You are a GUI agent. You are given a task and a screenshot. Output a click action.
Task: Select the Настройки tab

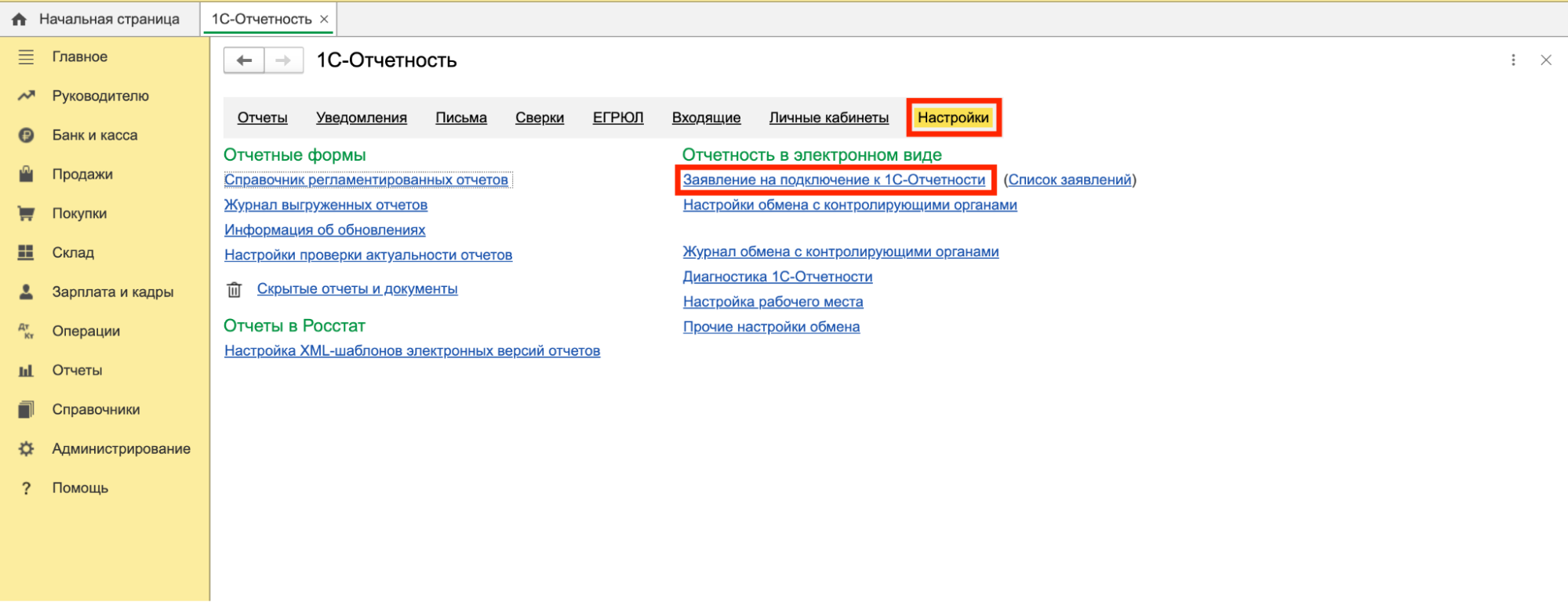[953, 118]
